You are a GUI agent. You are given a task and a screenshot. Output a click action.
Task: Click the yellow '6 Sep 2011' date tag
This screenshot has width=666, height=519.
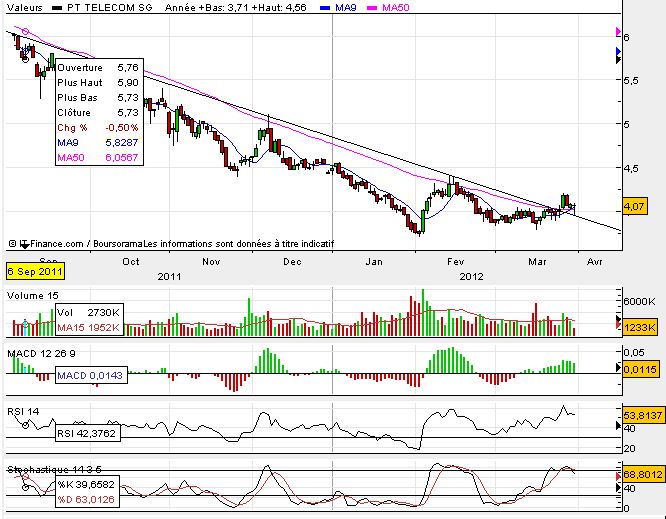tap(35, 271)
